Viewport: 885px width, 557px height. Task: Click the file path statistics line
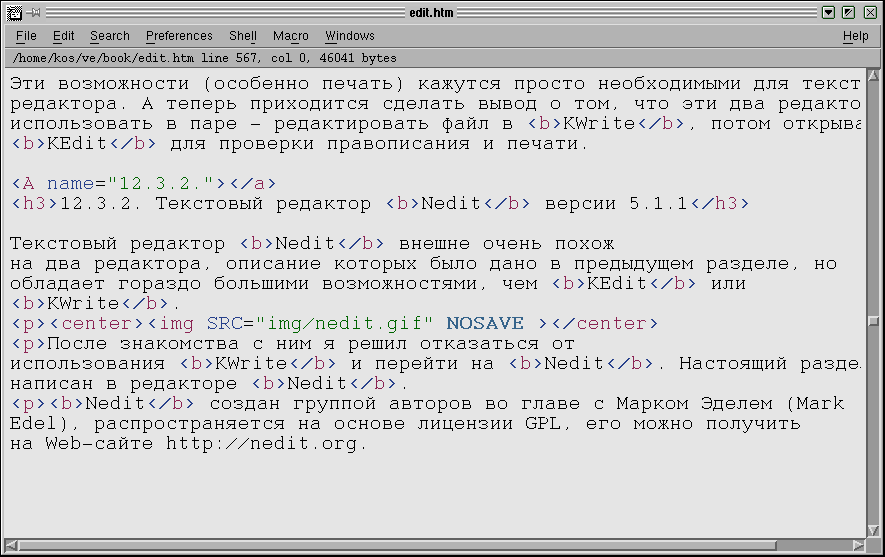(x=204, y=59)
